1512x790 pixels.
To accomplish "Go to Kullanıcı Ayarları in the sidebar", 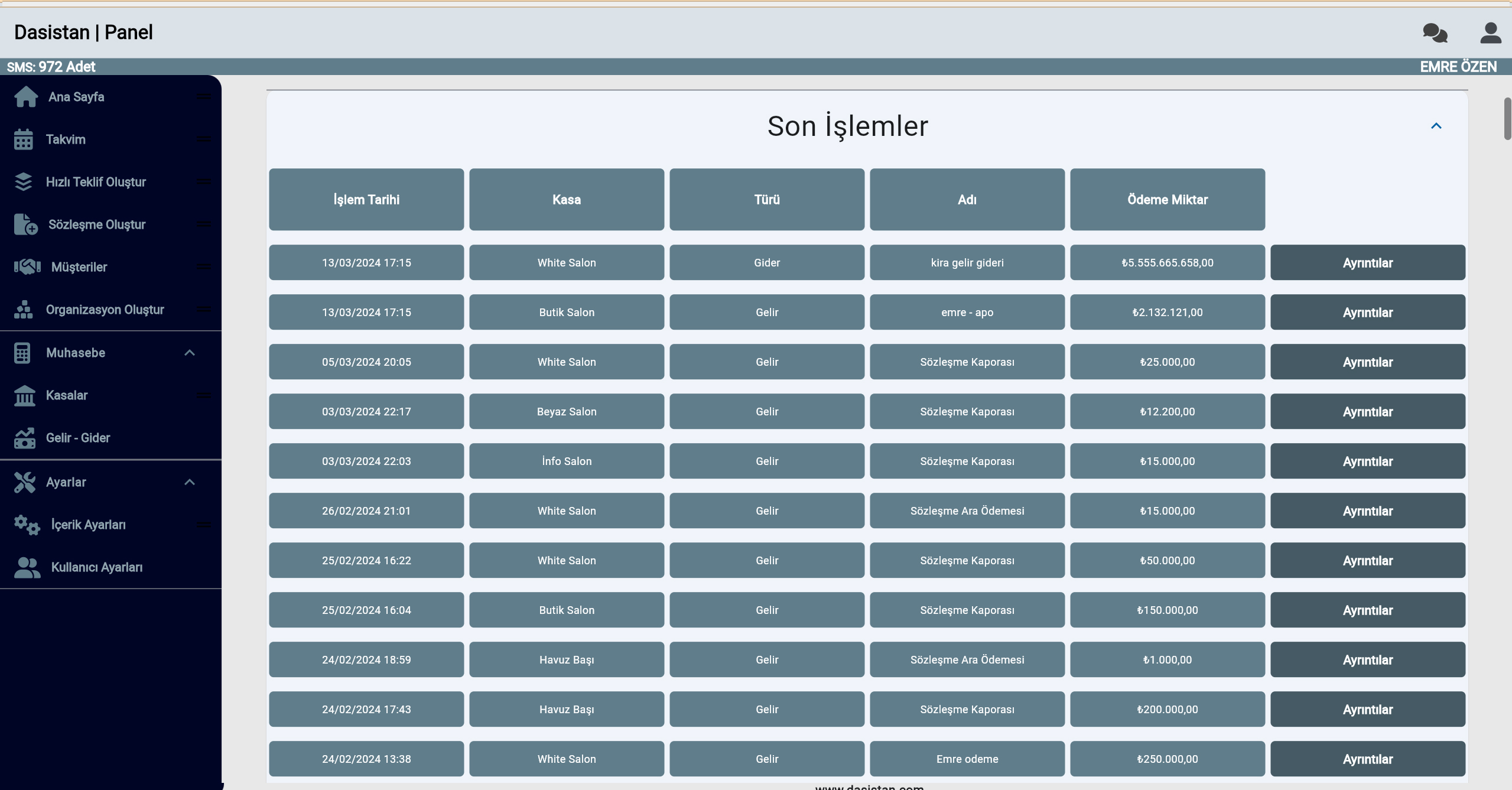I will pos(96,567).
